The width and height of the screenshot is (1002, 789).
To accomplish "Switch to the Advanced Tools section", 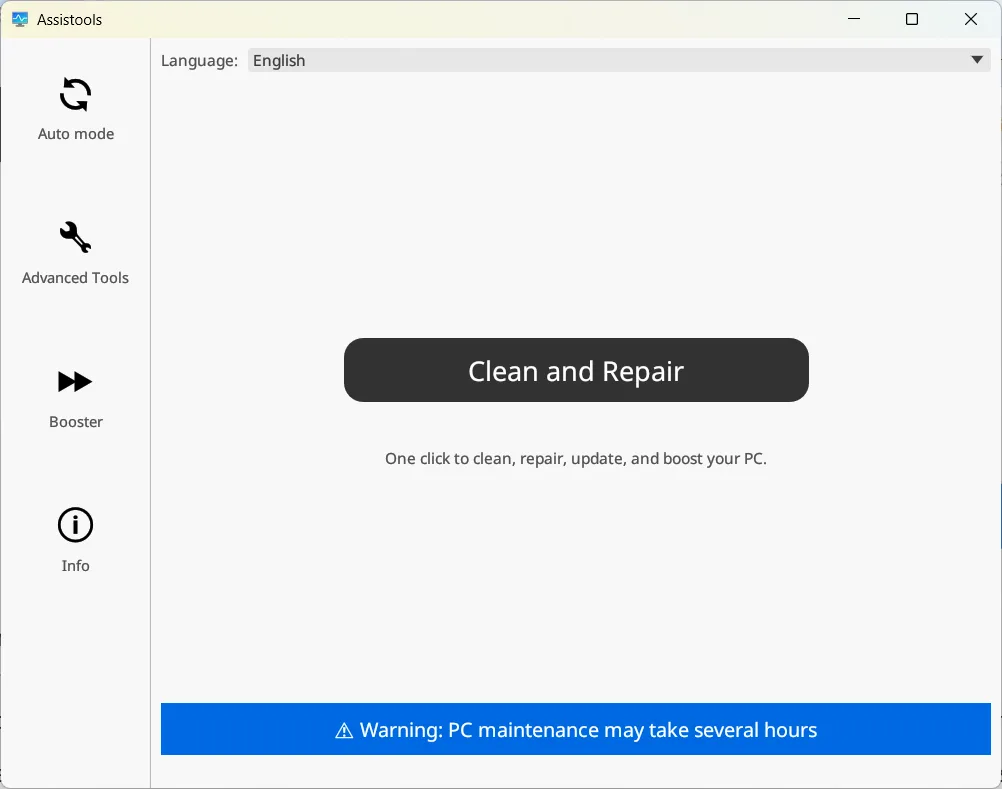I will pyautogui.click(x=75, y=255).
